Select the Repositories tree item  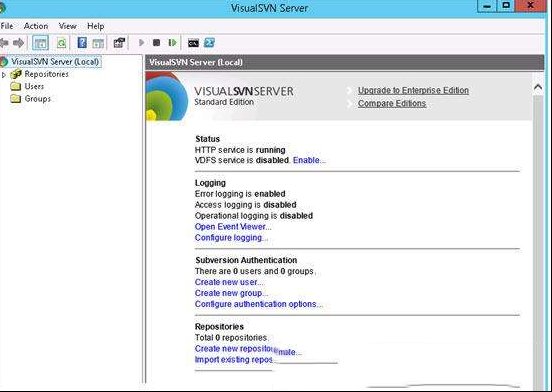point(46,74)
